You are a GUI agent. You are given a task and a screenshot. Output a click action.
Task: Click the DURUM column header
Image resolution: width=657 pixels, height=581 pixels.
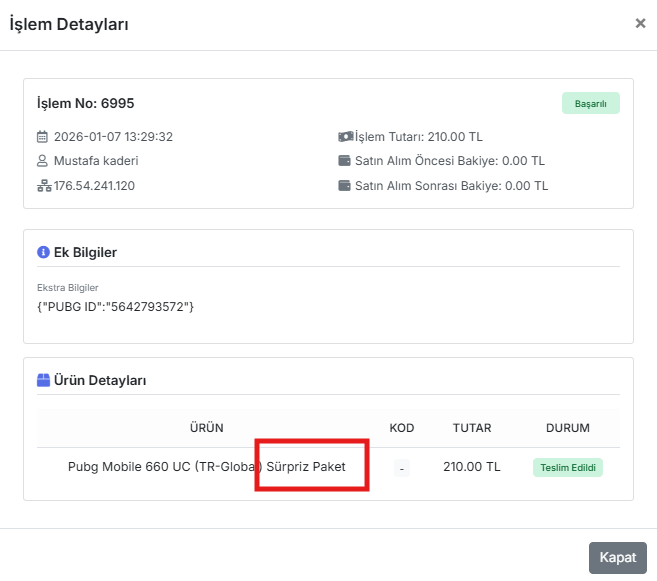568,428
